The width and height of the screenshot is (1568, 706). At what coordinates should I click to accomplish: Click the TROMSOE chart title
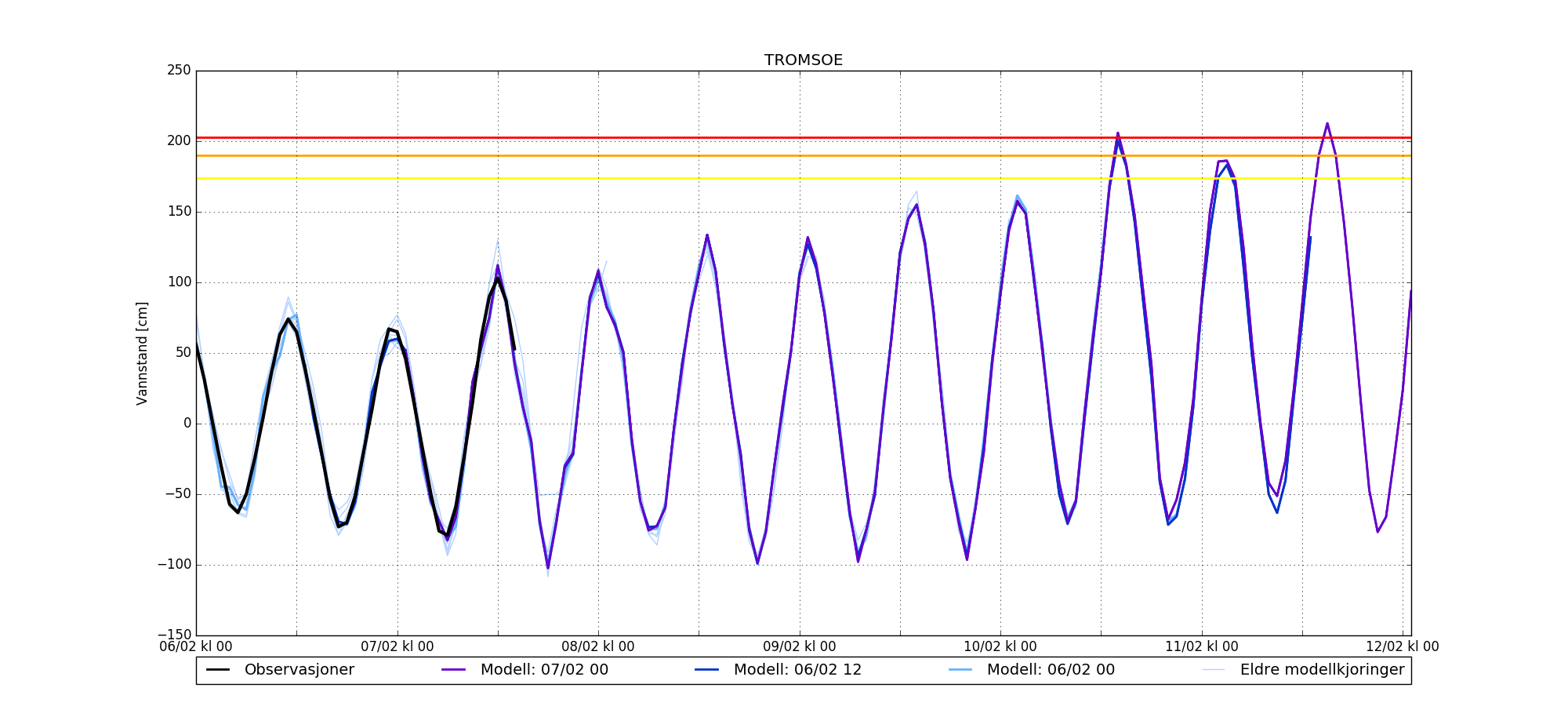tap(804, 60)
